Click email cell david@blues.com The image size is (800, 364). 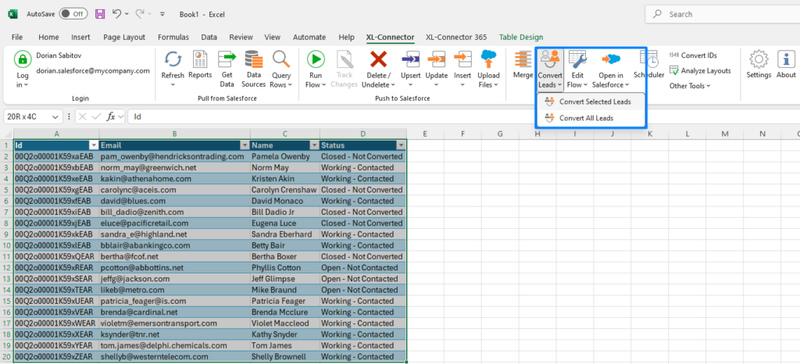pyautogui.click(x=174, y=201)
